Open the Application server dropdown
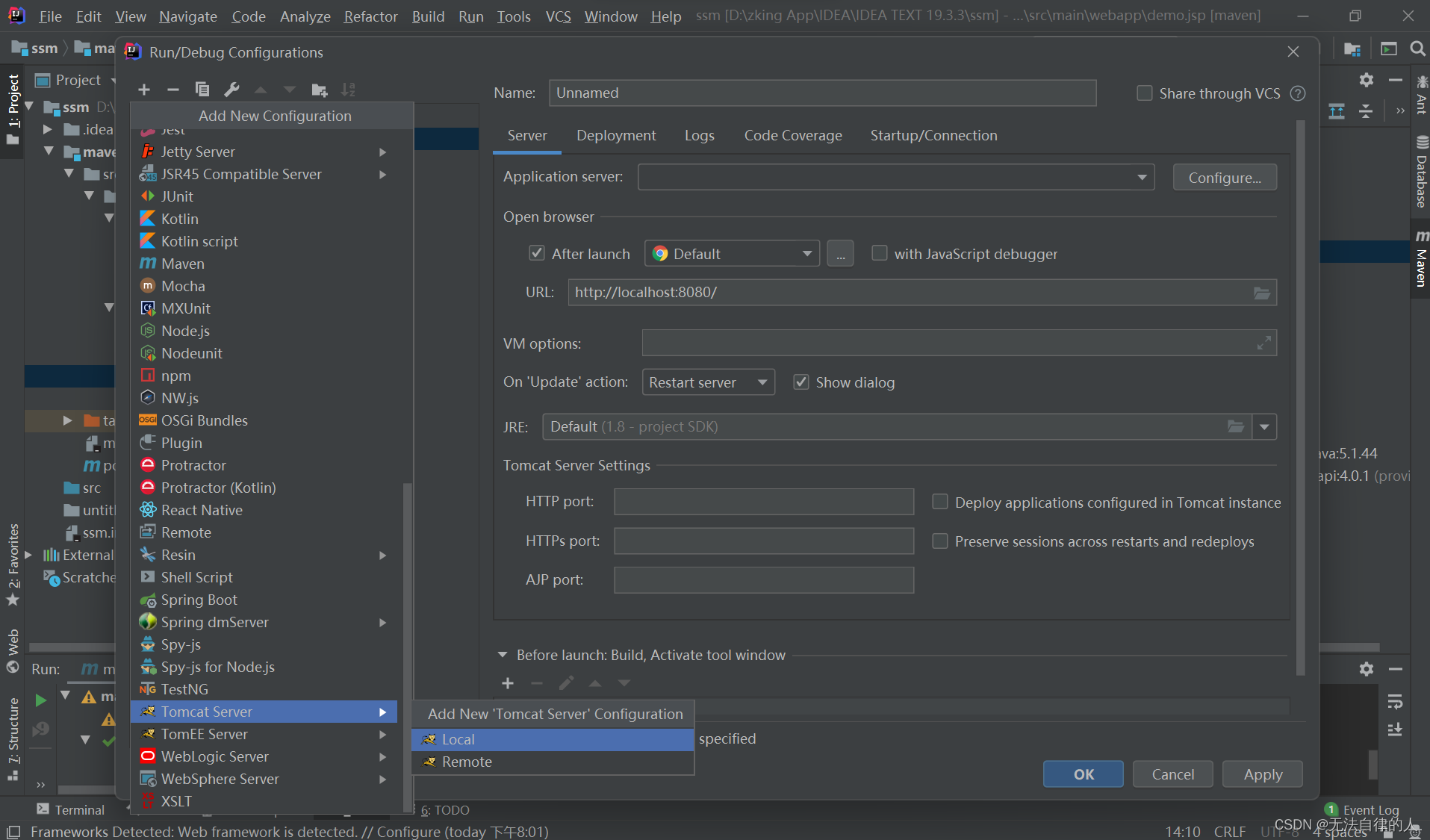Viewport: 1430px width, 840px height. (1143, 177)
